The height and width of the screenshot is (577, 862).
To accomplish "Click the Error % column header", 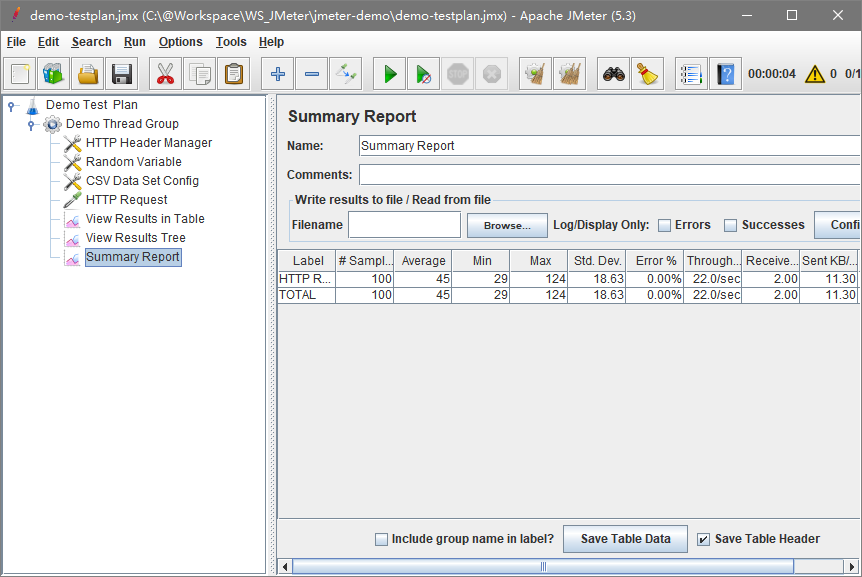I will (655, 260).
